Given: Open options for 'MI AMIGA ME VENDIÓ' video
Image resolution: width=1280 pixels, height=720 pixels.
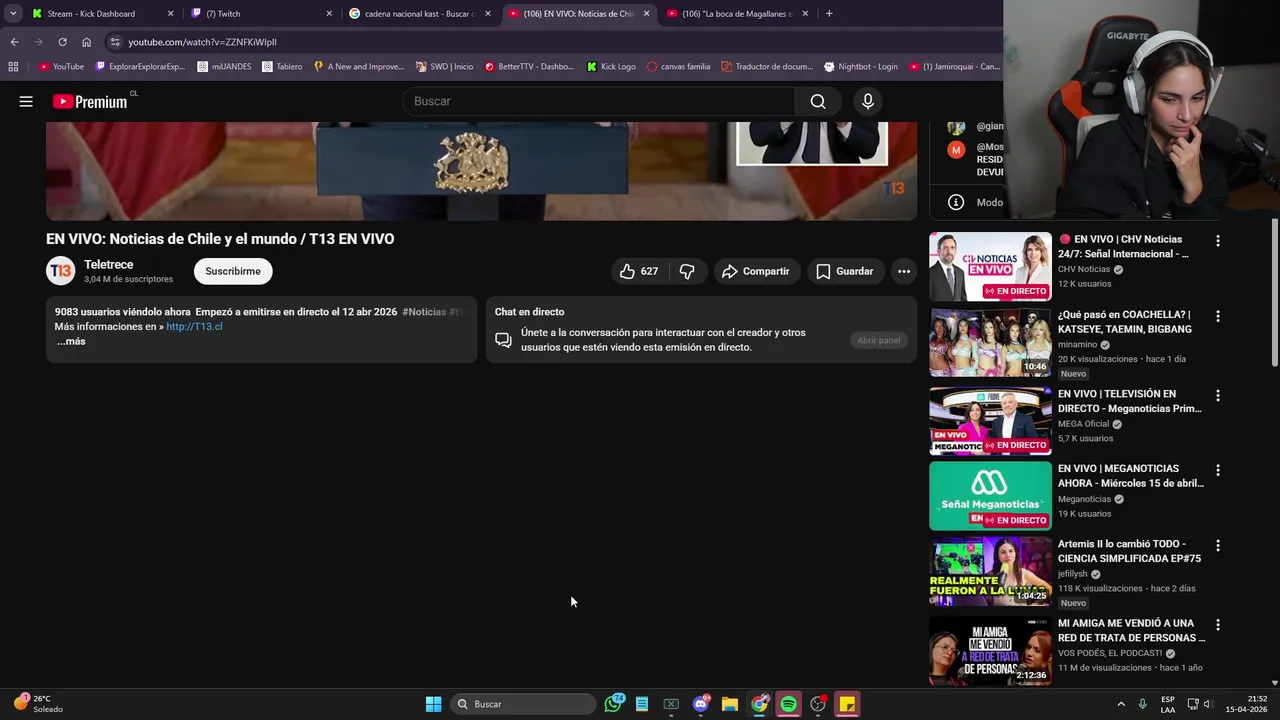Looking at the screenshot, I should pos(1217,625).
